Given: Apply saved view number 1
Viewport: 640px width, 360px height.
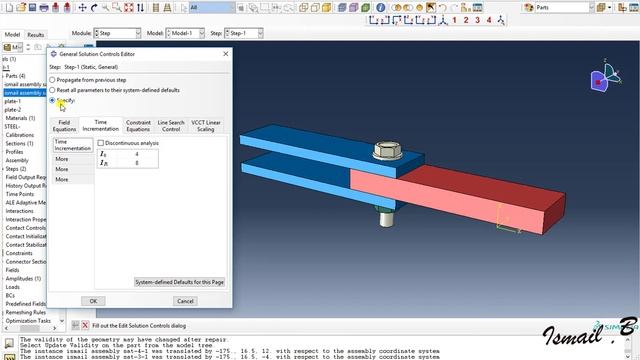Looking at the screenshot, I should pos(454,20).
